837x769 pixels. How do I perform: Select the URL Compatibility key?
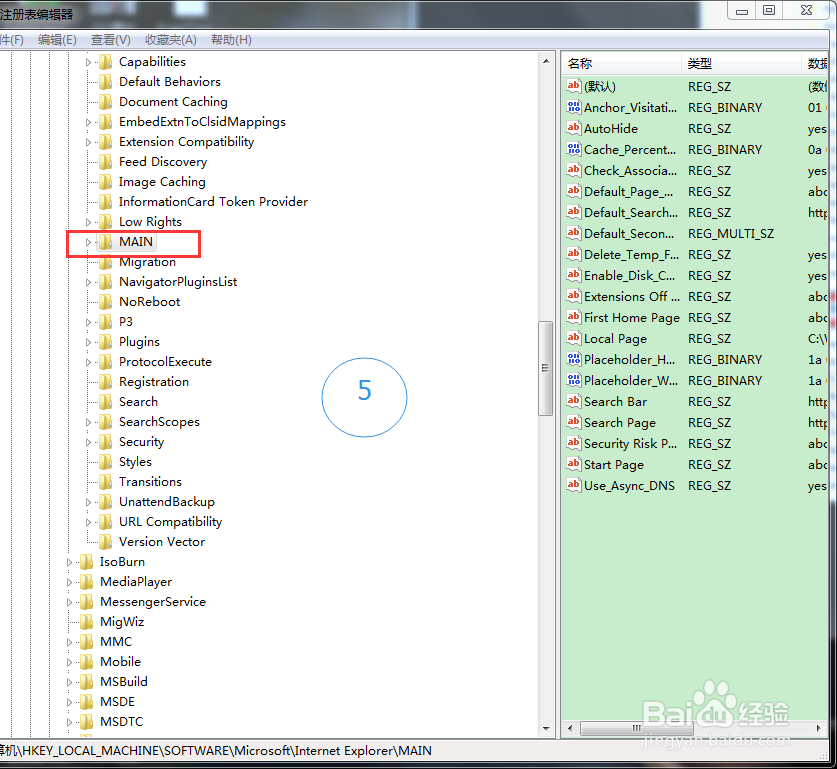170,522
